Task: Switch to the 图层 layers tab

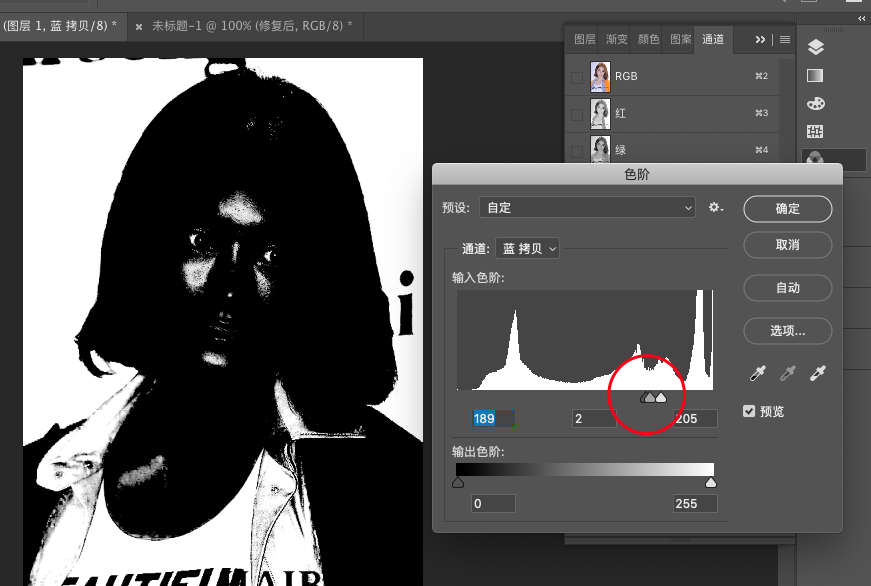Action: coord(584,40)
